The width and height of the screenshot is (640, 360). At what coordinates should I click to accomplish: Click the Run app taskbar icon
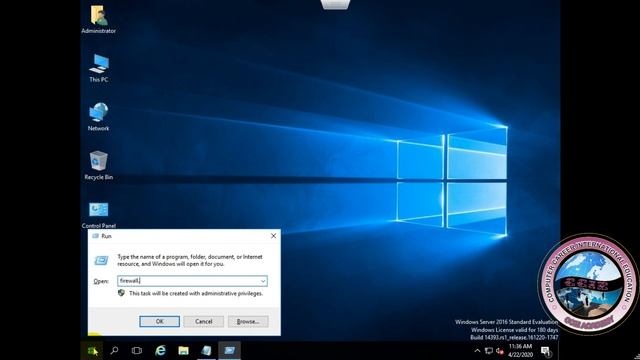229,350
